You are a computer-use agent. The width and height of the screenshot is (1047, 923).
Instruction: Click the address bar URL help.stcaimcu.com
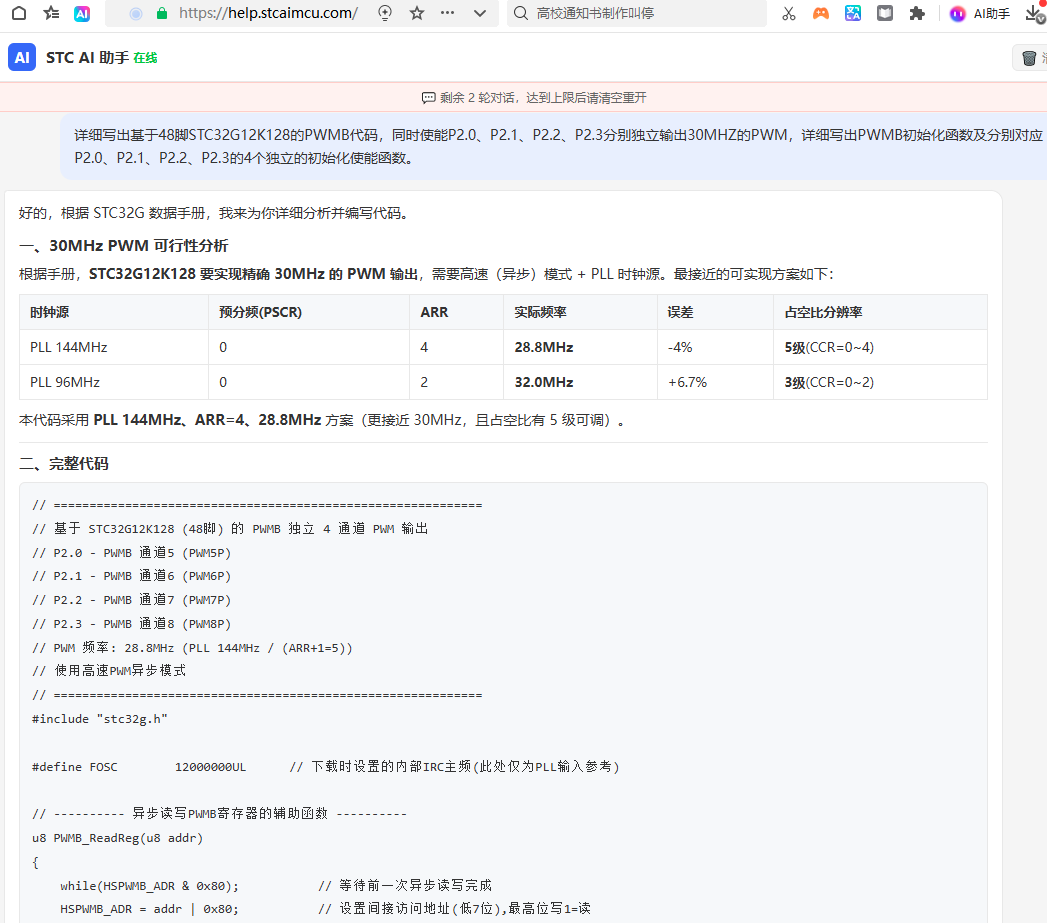coord(268,13)
